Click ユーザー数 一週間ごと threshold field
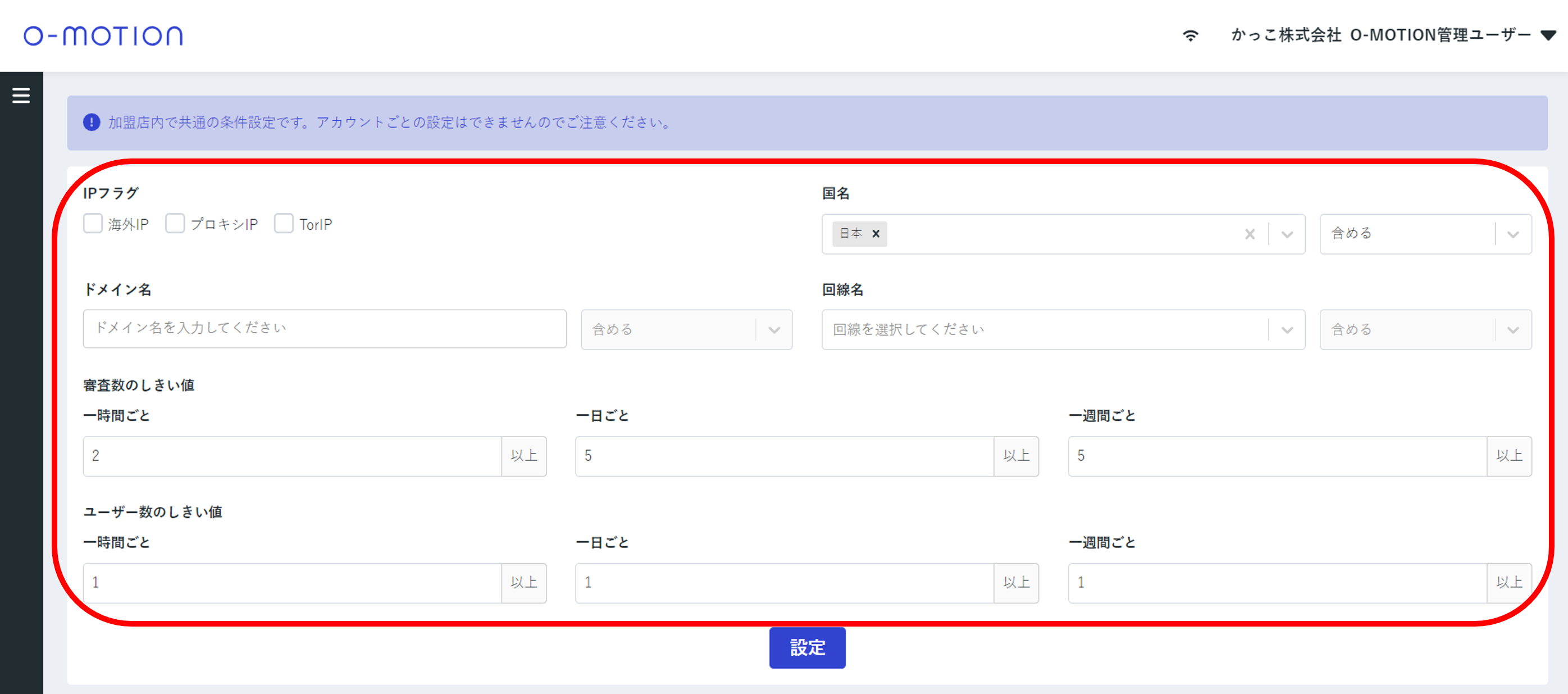Screen dimensions: 1568x694 point(1277,583)
